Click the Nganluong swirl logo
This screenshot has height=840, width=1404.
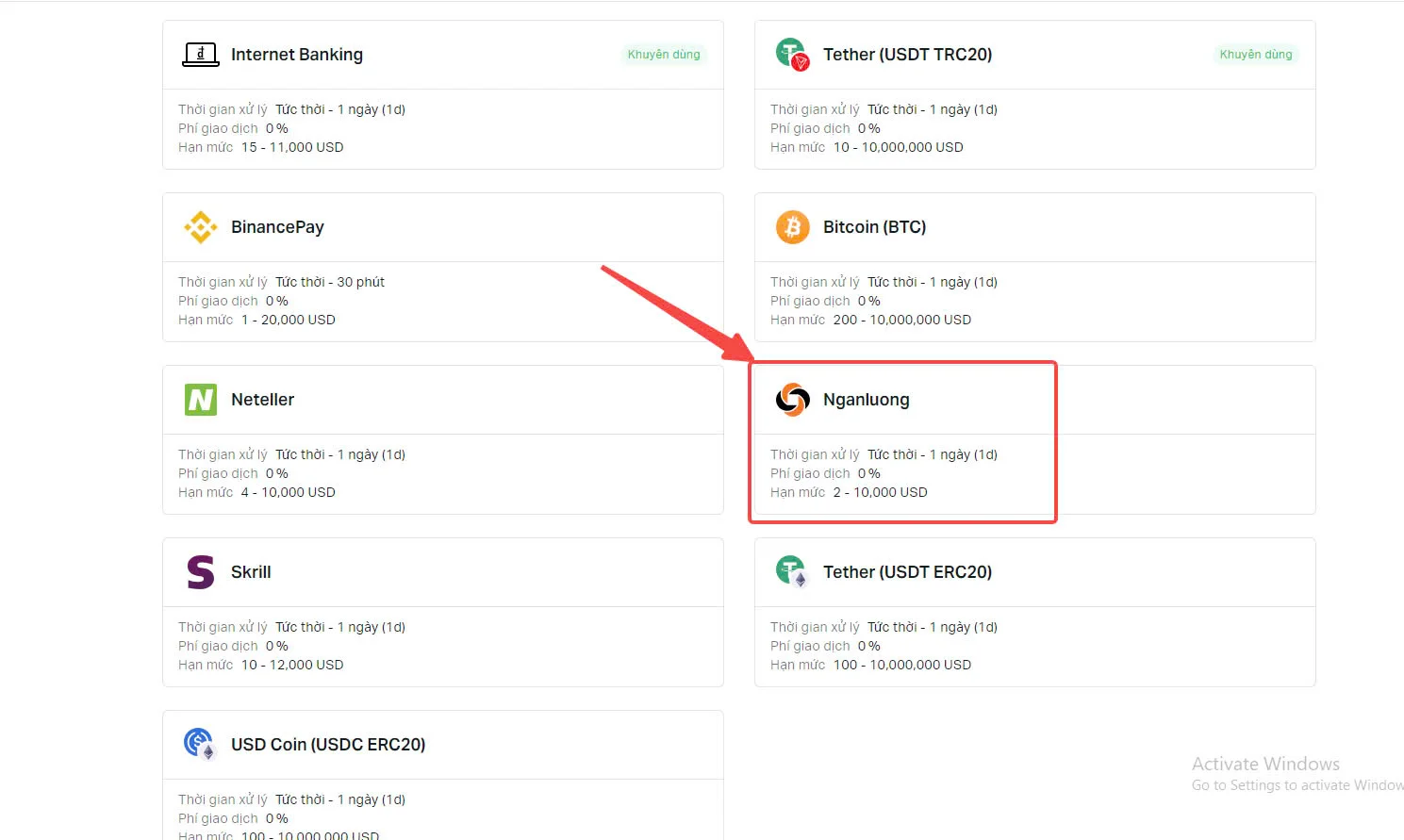tap(793, 400)
